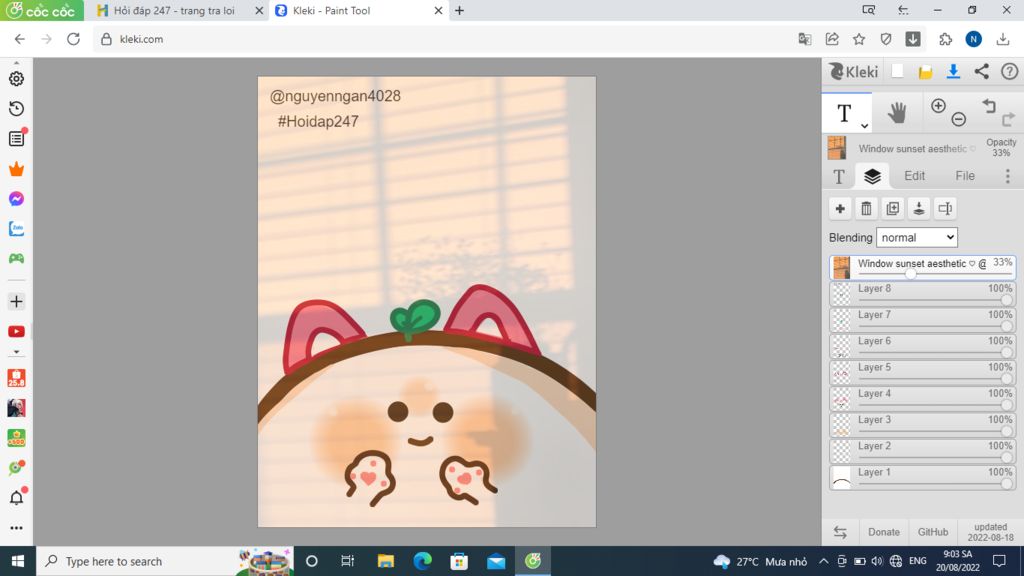Duplicate the layer using the duplicate icon
1024x576 pixels.
[x=892, y=208]
